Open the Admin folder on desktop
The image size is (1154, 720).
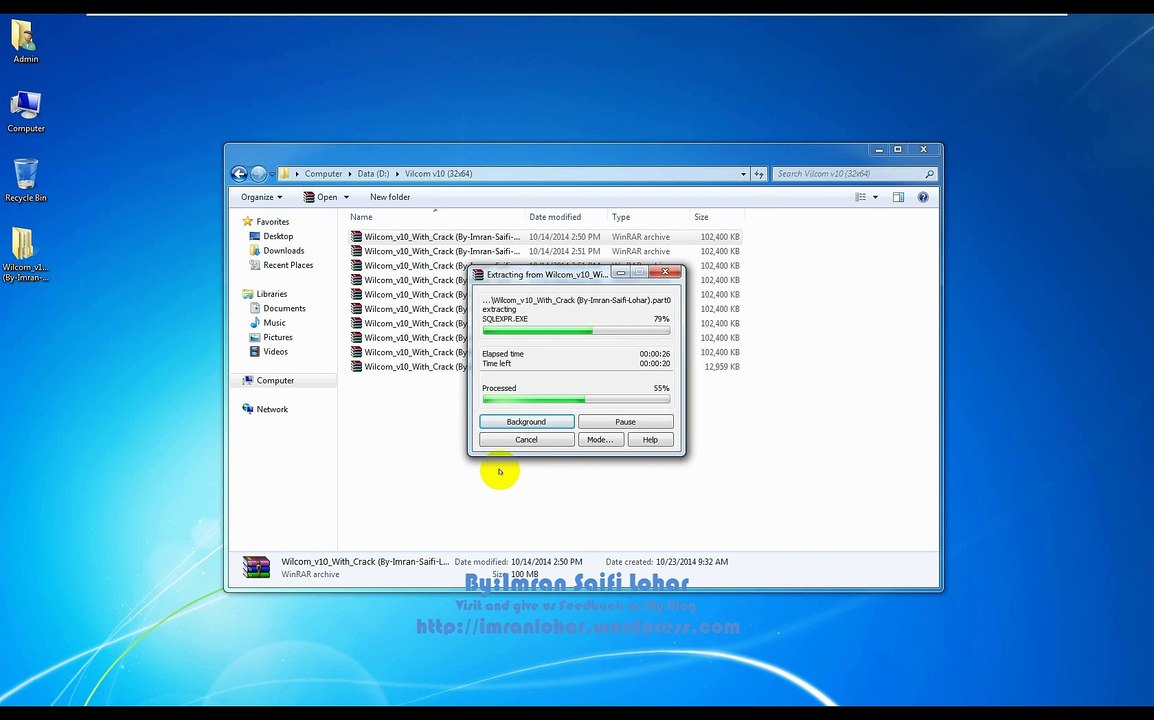[x=26, y=40]
